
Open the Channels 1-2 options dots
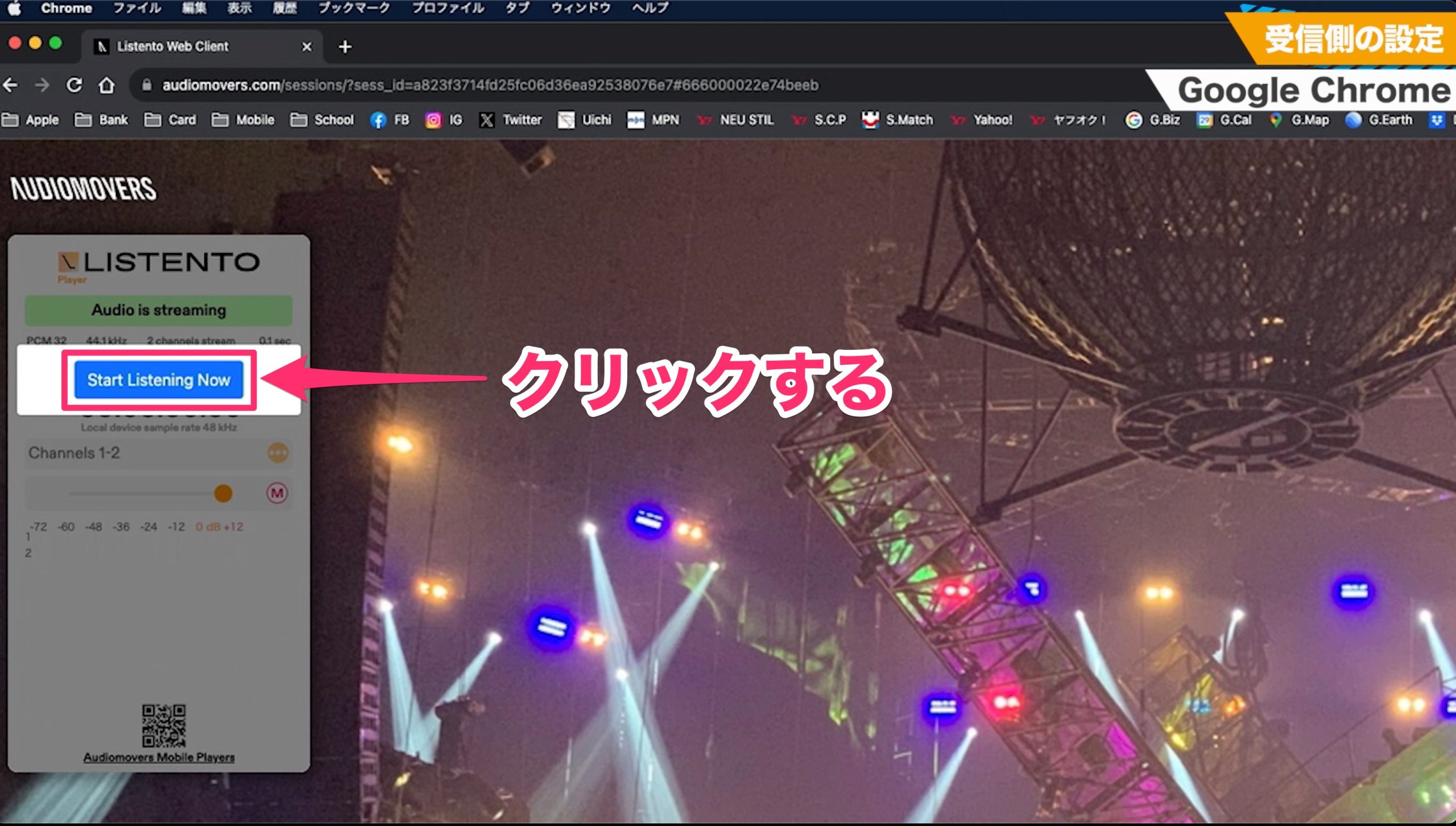click(278, 453)
